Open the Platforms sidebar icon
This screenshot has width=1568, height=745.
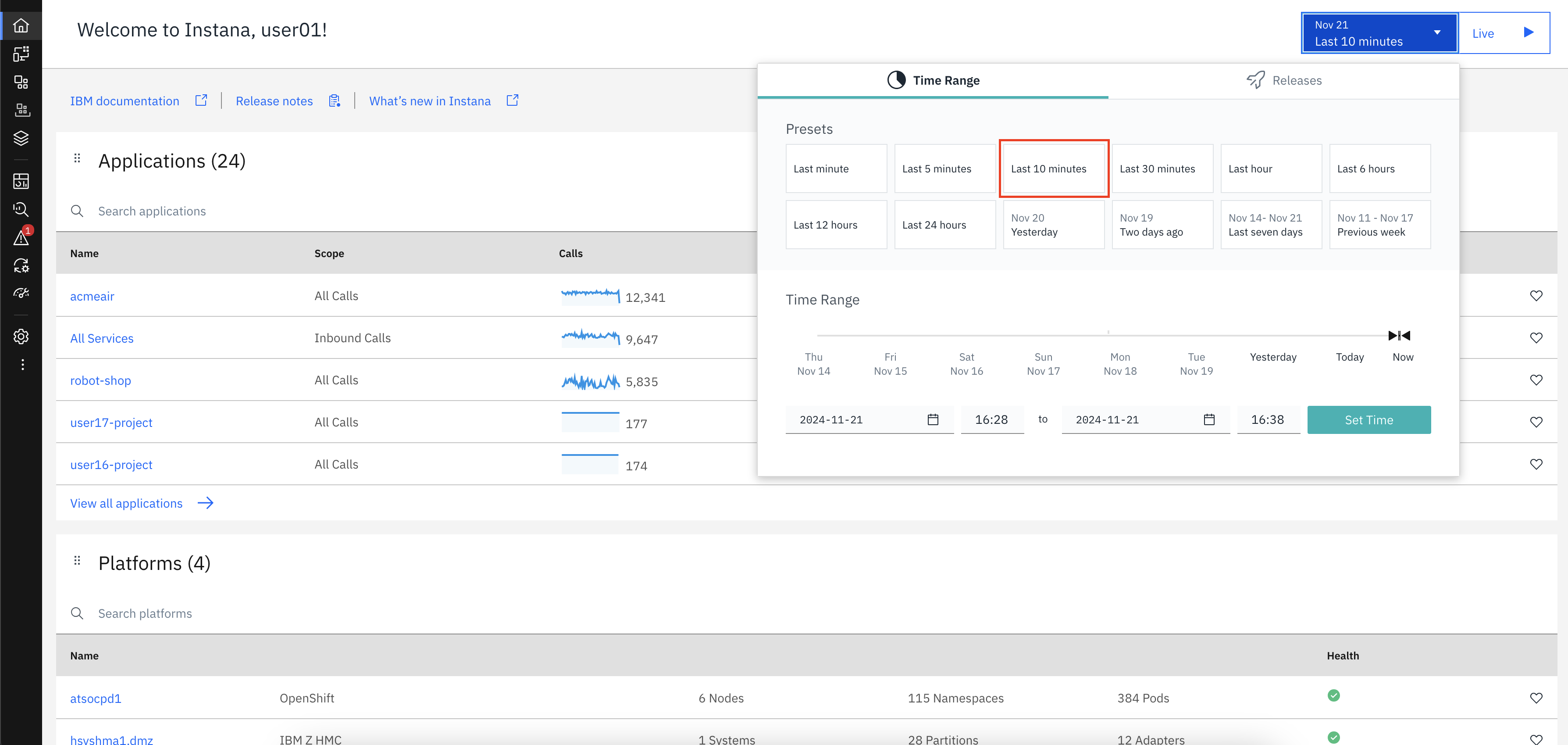tap(21, 110)
